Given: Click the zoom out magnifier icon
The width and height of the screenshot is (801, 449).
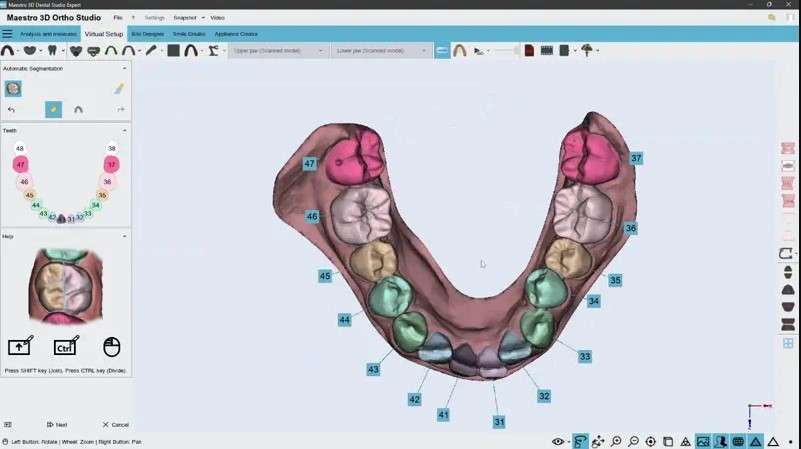Looking at the screenshot, I should point(634,441).
